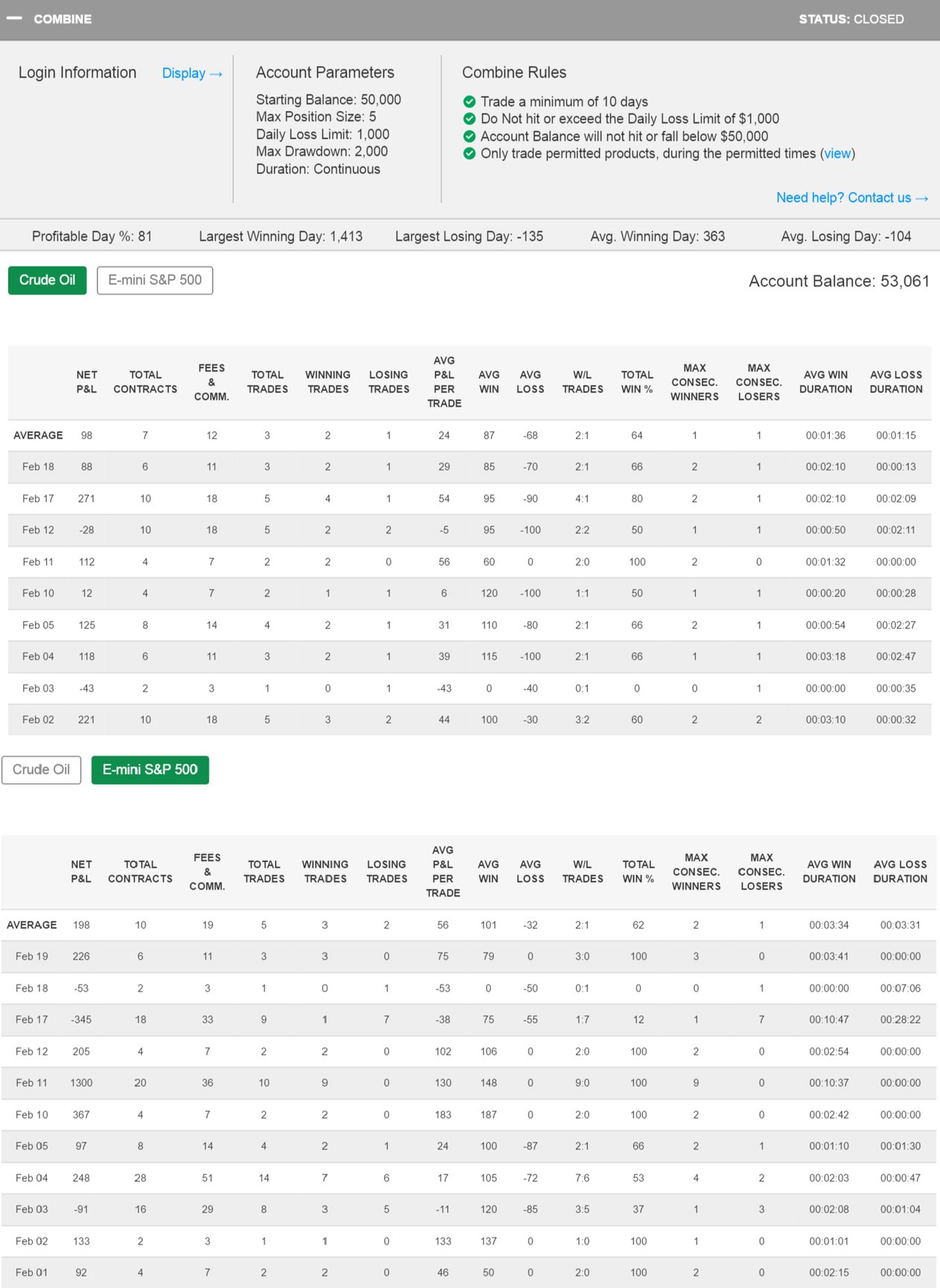Click checkmark icon next to Daily Loss Limit rule
The image size is (940, 1288).
point(469,118)
